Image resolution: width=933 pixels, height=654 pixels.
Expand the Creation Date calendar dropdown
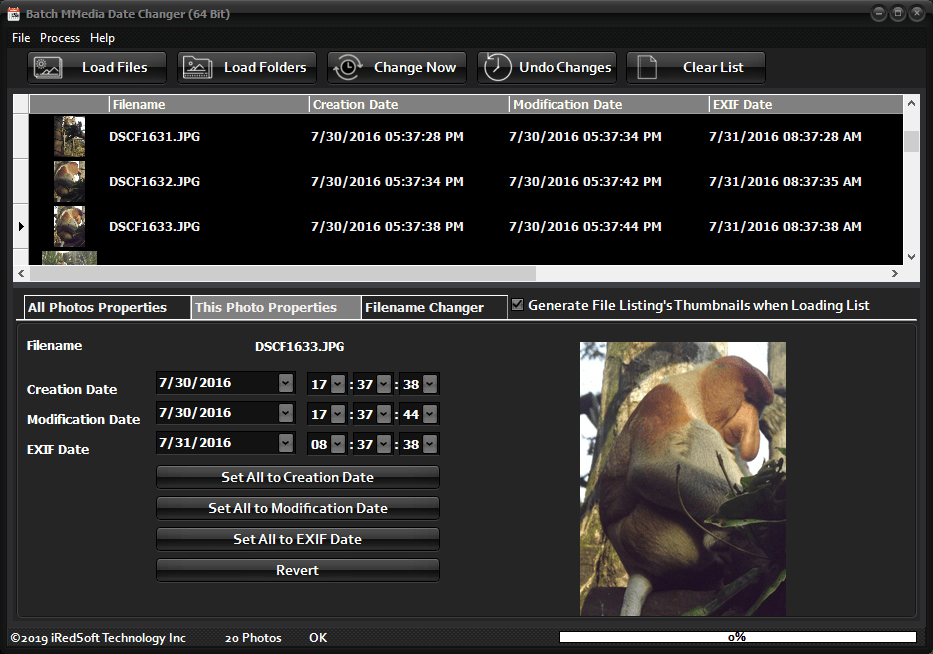pos(286,383)
